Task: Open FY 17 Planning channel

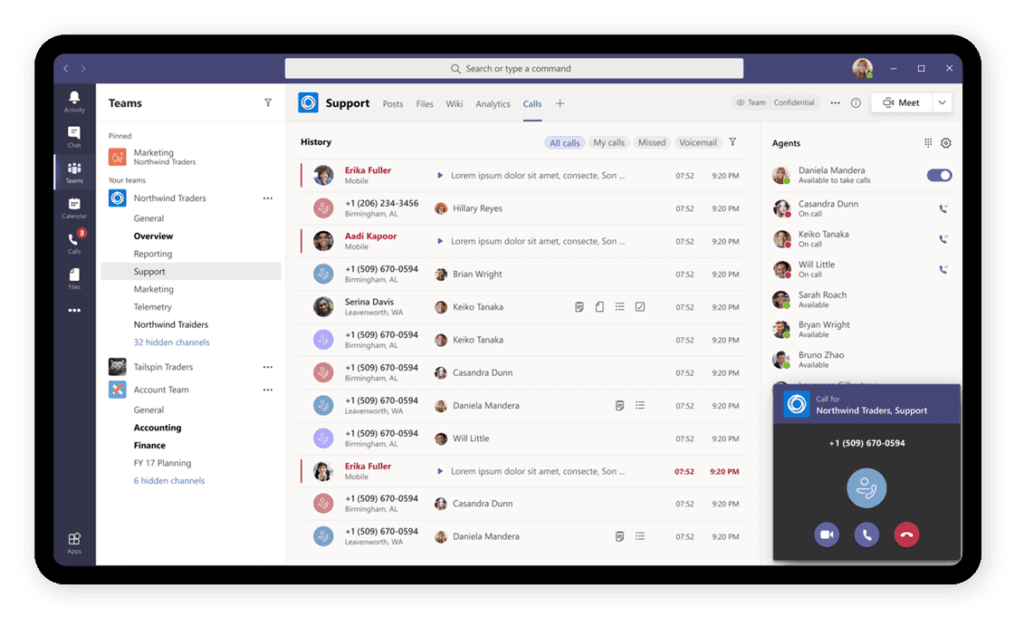Action: (163, 463)
